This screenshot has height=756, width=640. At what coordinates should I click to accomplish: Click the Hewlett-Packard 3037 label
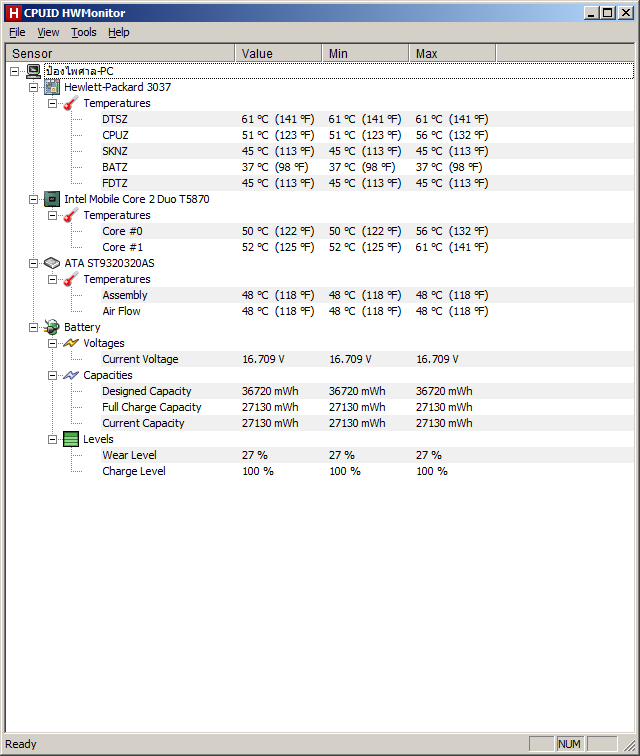click(118, 87)
